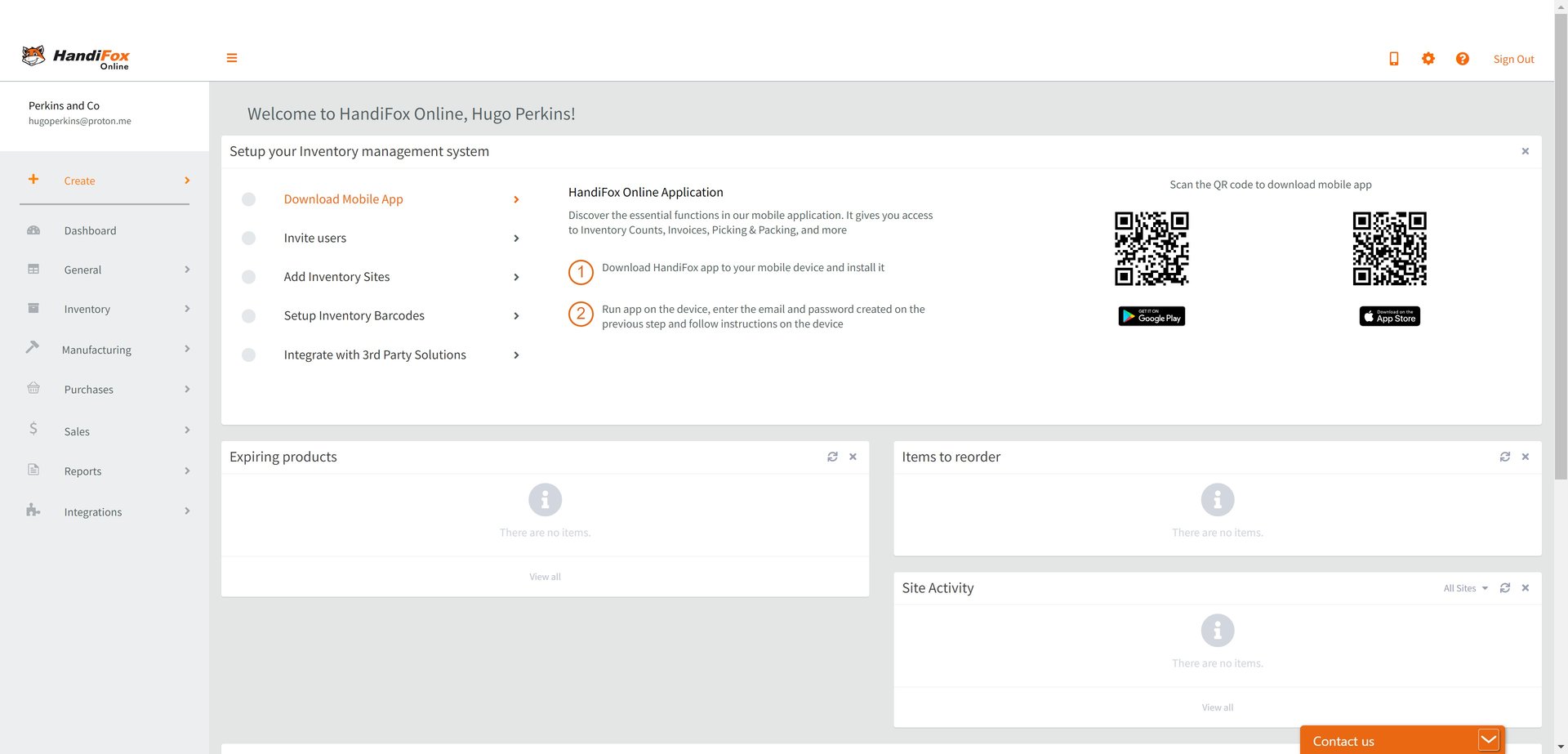Viewport: 1568px width, 754px height.
Task: Open the Purchases menu item
Action: pyautogui.click(x=89, y=390)
